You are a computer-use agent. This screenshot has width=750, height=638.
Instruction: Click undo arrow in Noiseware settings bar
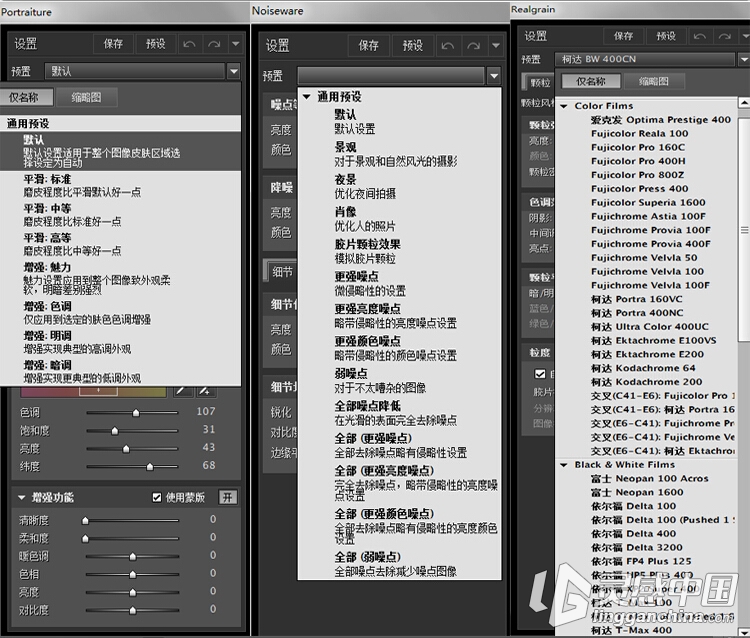click(448, 45)
